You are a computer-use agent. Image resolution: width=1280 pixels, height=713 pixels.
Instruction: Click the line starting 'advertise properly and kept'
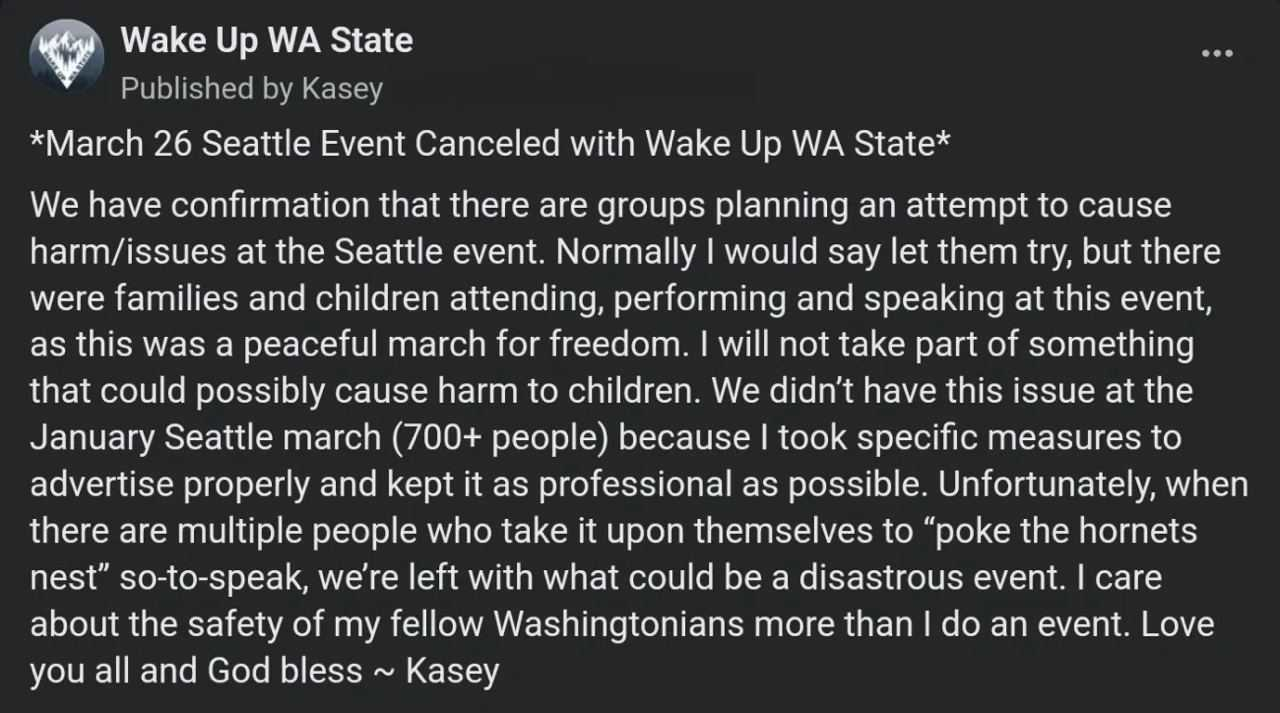(x=639, y=484)
